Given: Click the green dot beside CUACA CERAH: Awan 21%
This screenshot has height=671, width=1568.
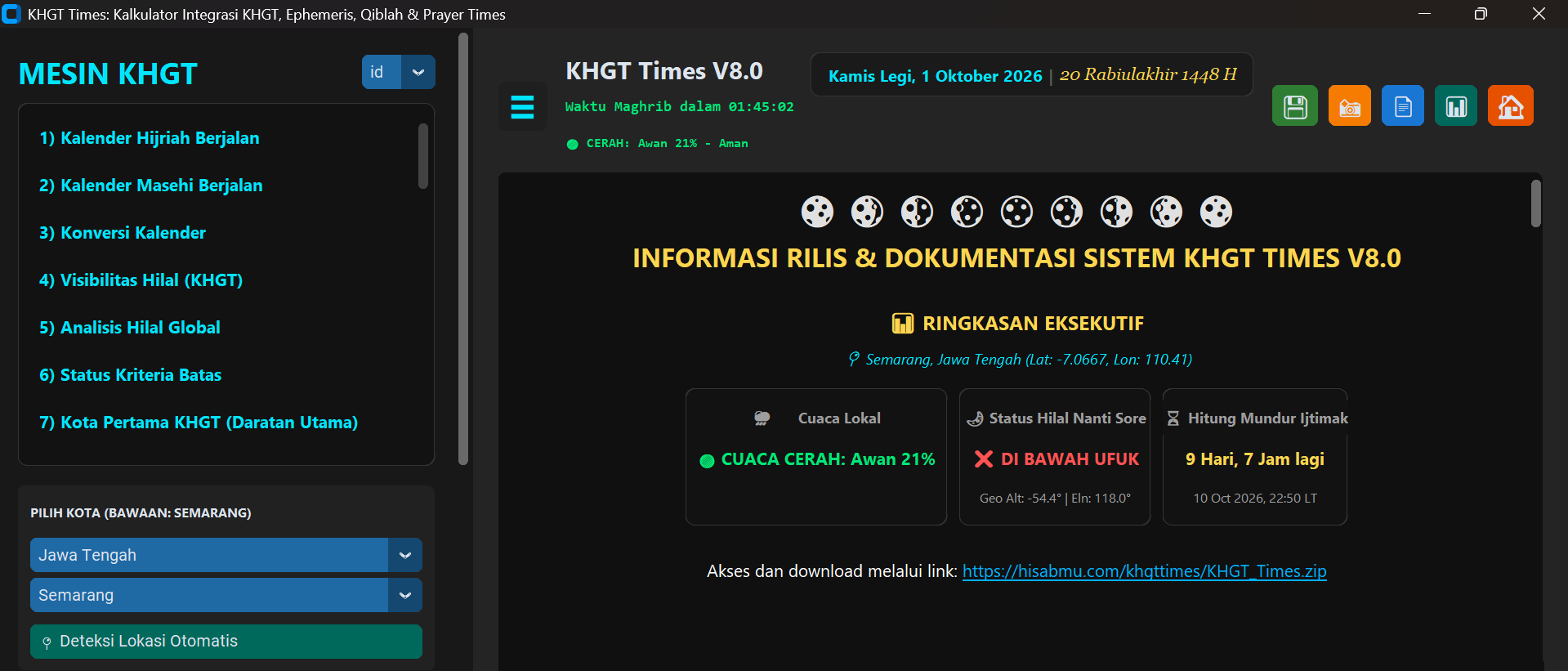Looking at the screenshot, I should pos(707,461).
